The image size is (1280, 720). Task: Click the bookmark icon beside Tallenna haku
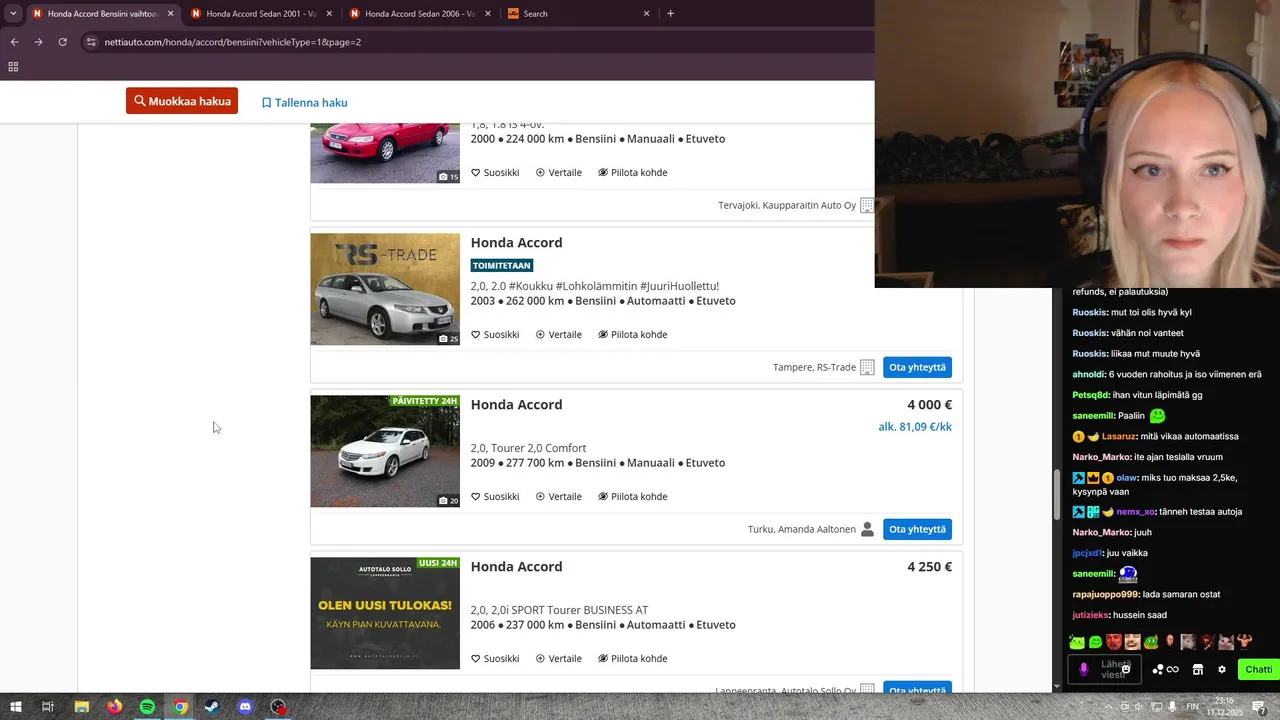[x=266, y=103]
